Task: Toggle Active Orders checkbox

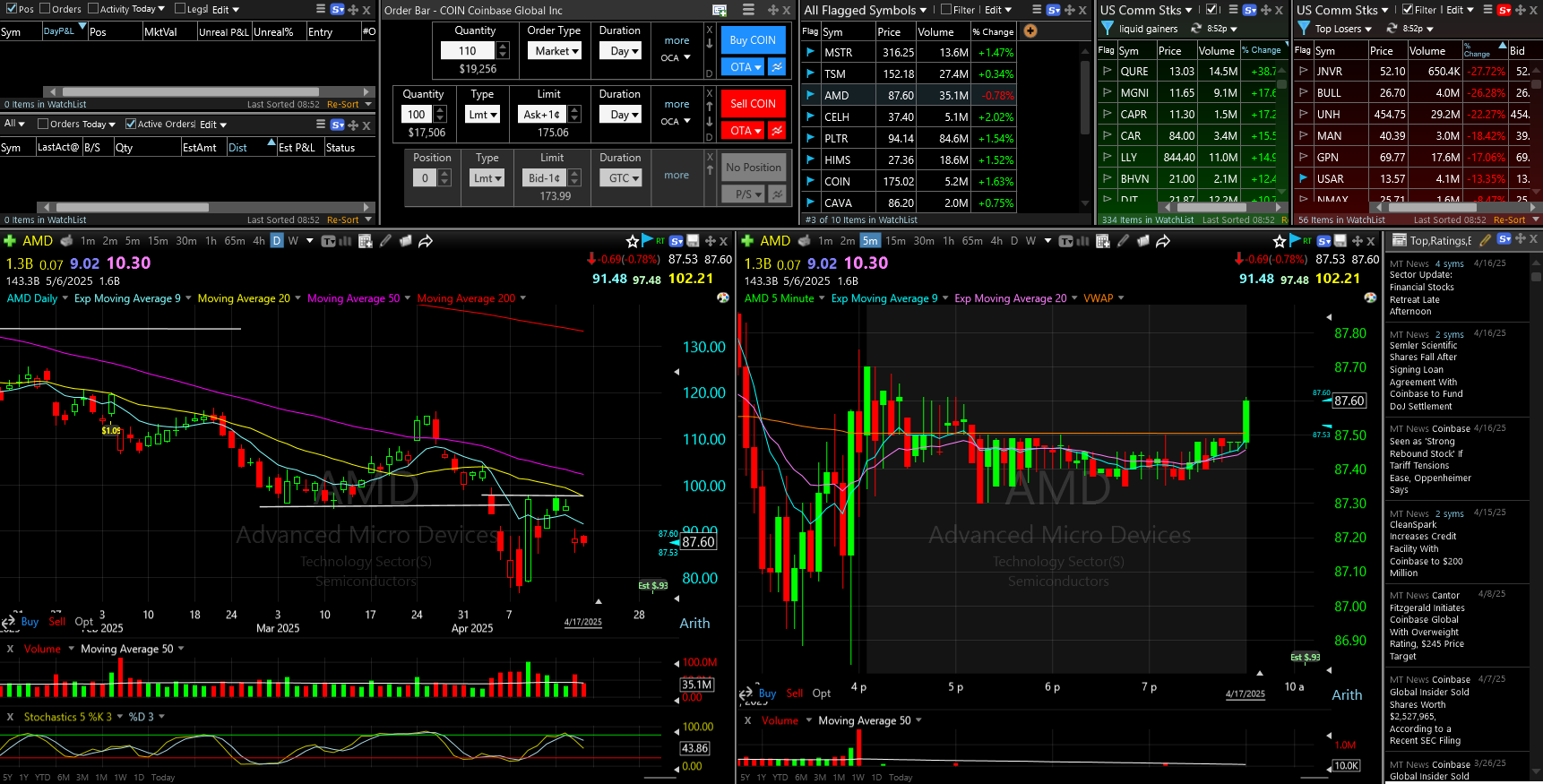Action: pos(131,124)
